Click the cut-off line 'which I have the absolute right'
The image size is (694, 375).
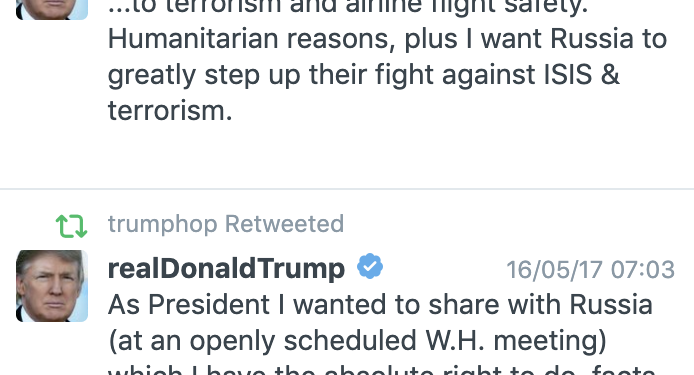coord(382,370)
